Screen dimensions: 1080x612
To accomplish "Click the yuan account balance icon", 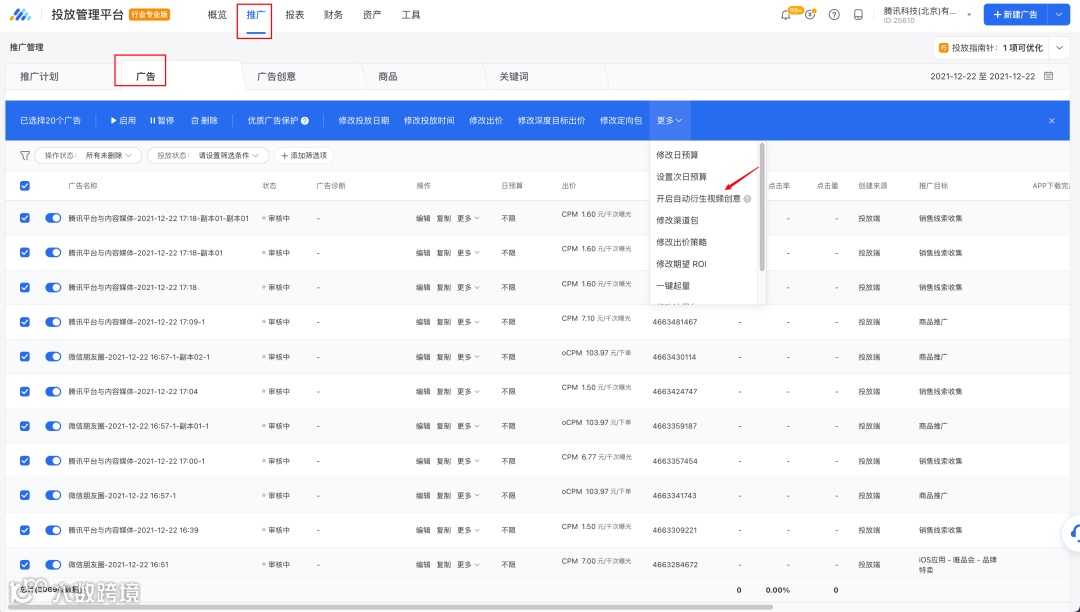I will point(810,14).
